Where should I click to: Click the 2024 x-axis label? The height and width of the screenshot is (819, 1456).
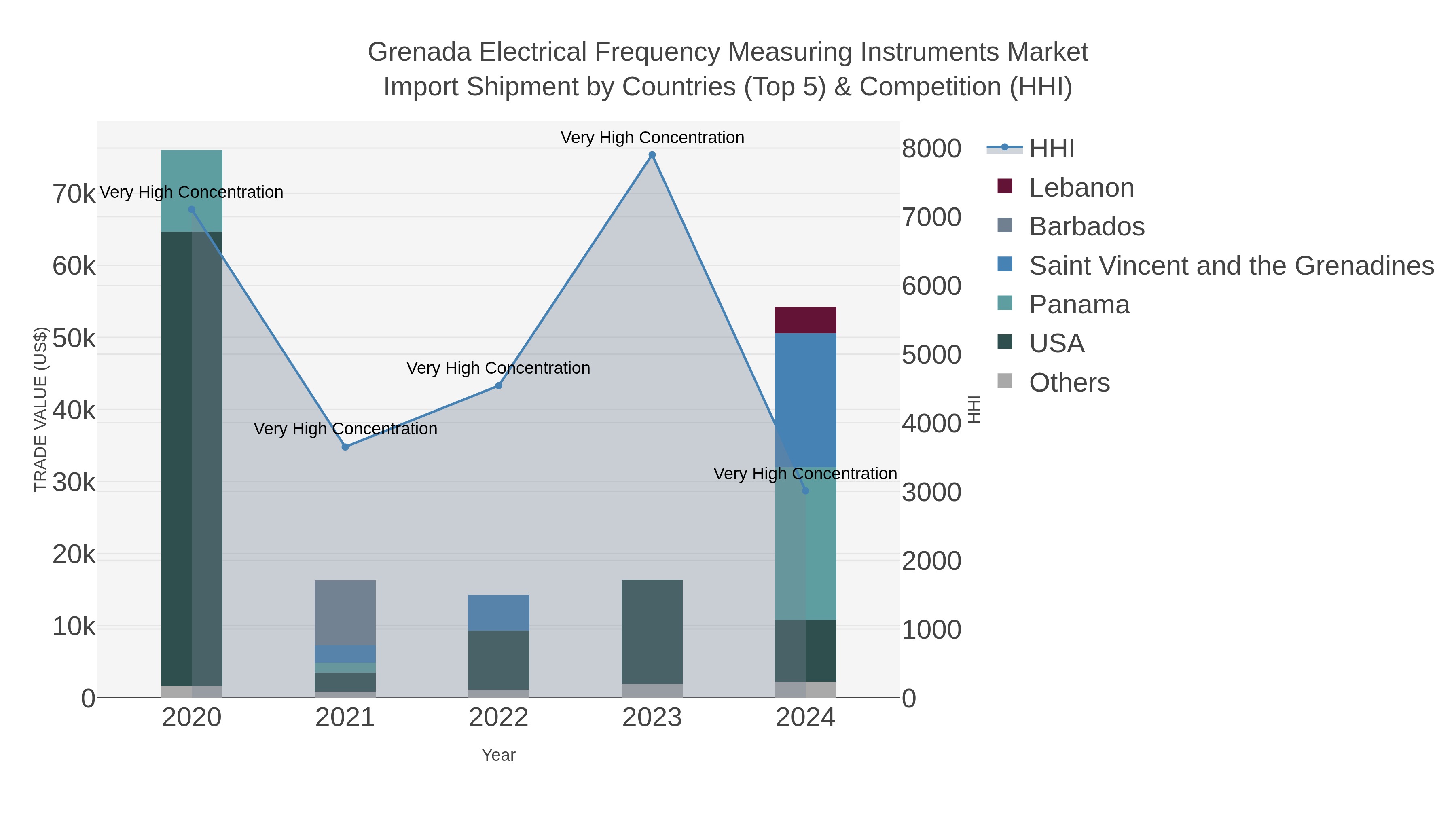pyautogui.click(x=805, y=718)
